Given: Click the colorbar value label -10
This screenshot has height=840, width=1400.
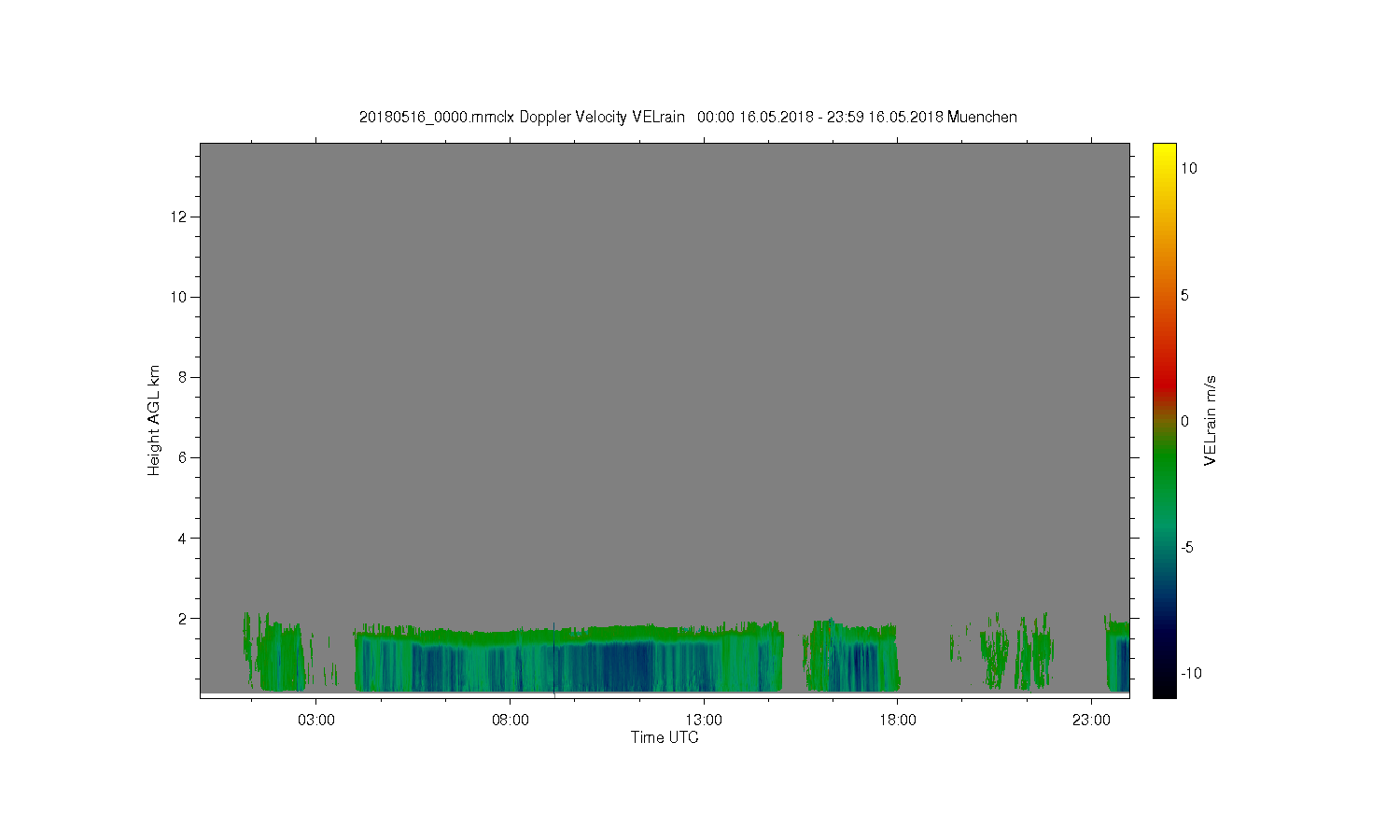Looking at the screenshot, I should click(x=1190, y=673).
